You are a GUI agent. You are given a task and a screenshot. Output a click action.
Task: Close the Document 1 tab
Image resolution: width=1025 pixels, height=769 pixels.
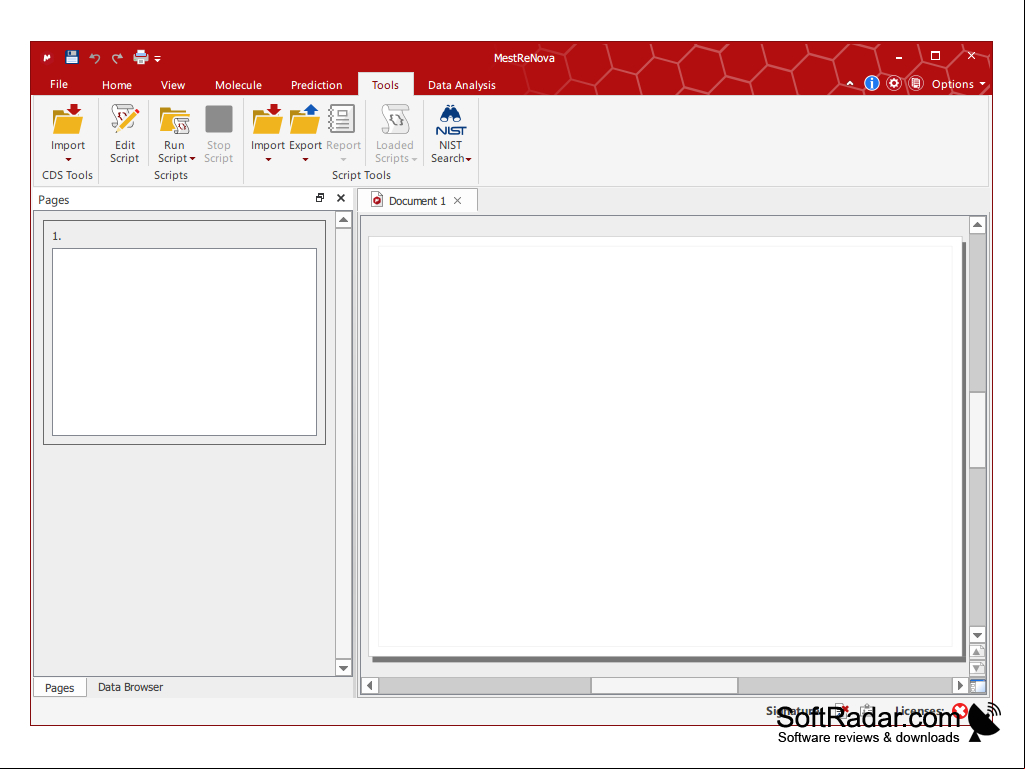[x=458, y=201]
